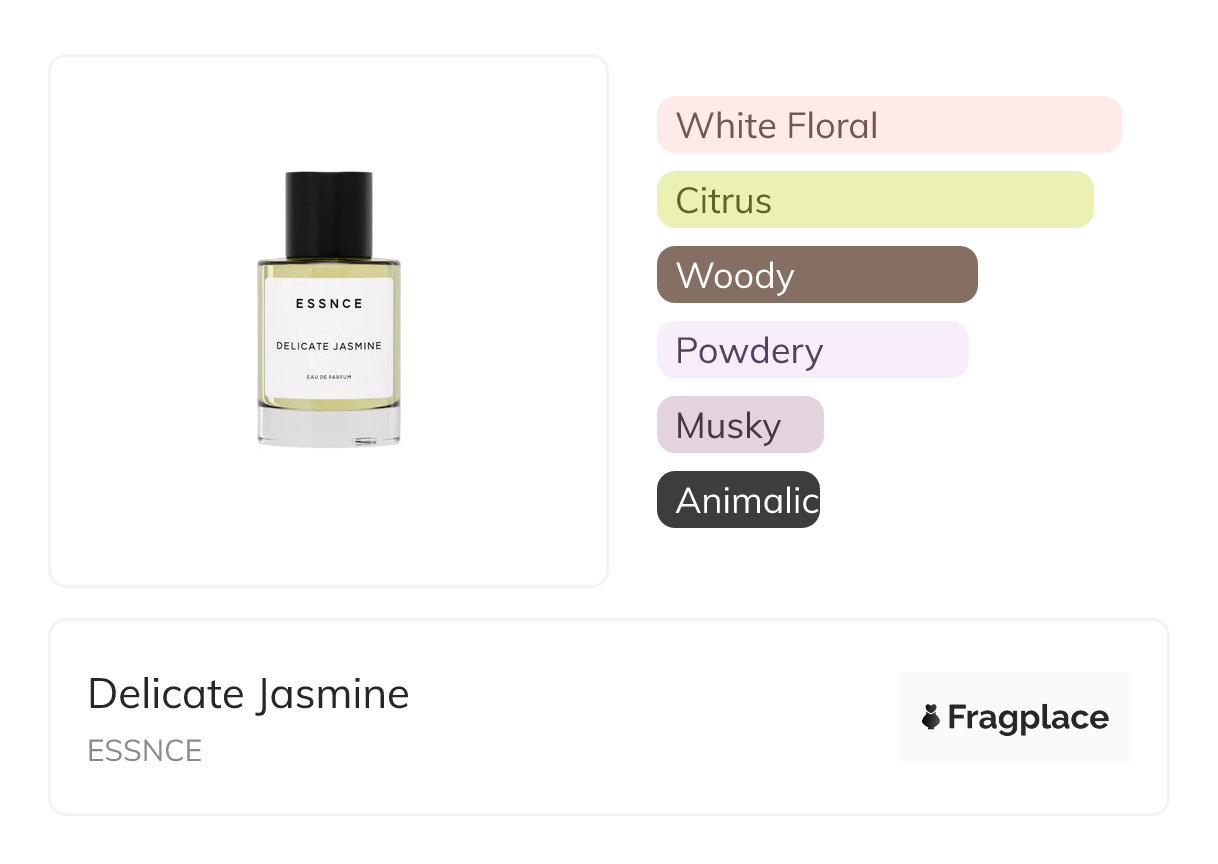Click the clear glass base of bottle

(x=329, y=427)
